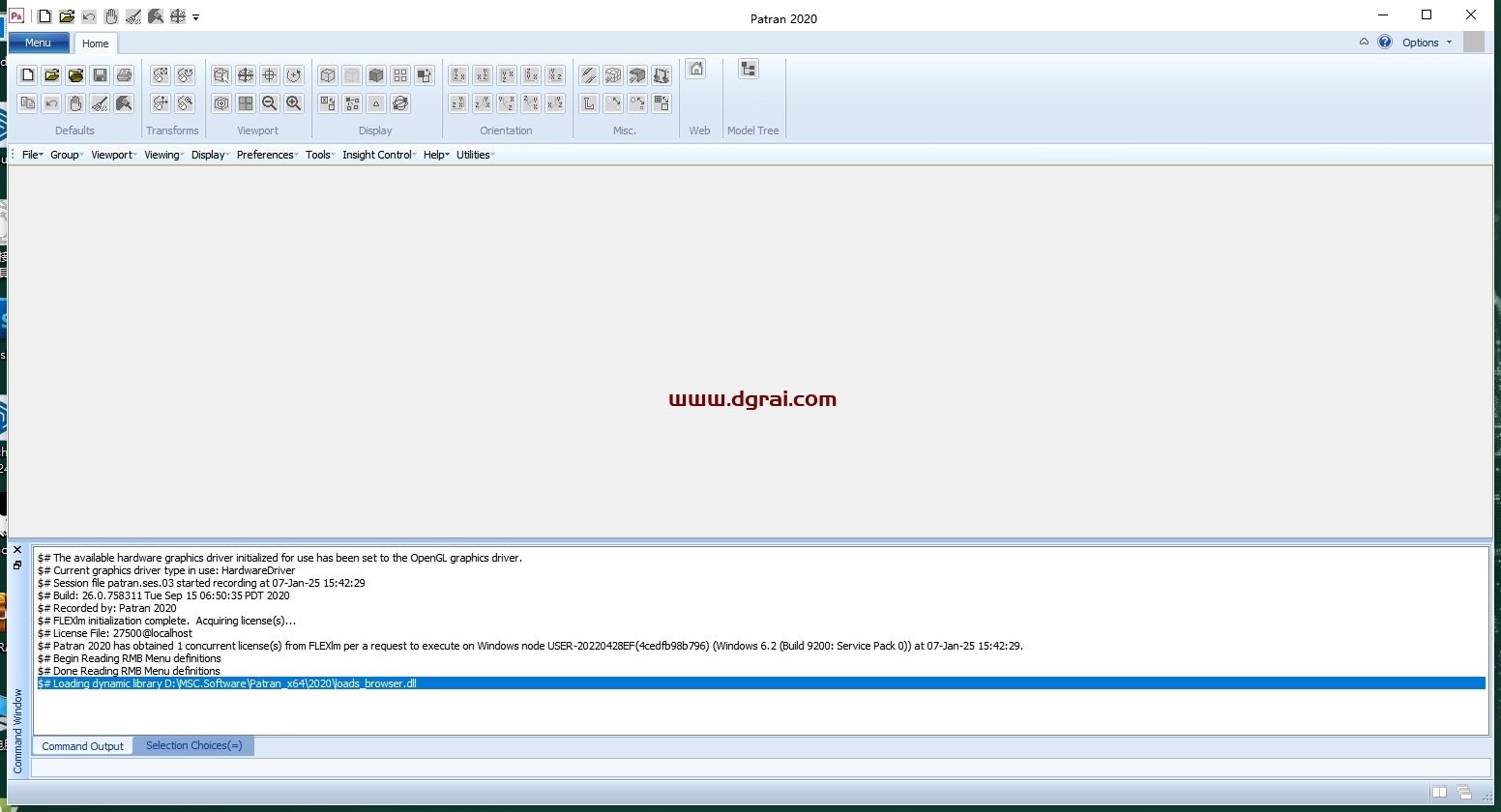Click the four-pane tile icon in Viewport group
The height and width of the screenshot is (812, 1501).
pos(246,102)
